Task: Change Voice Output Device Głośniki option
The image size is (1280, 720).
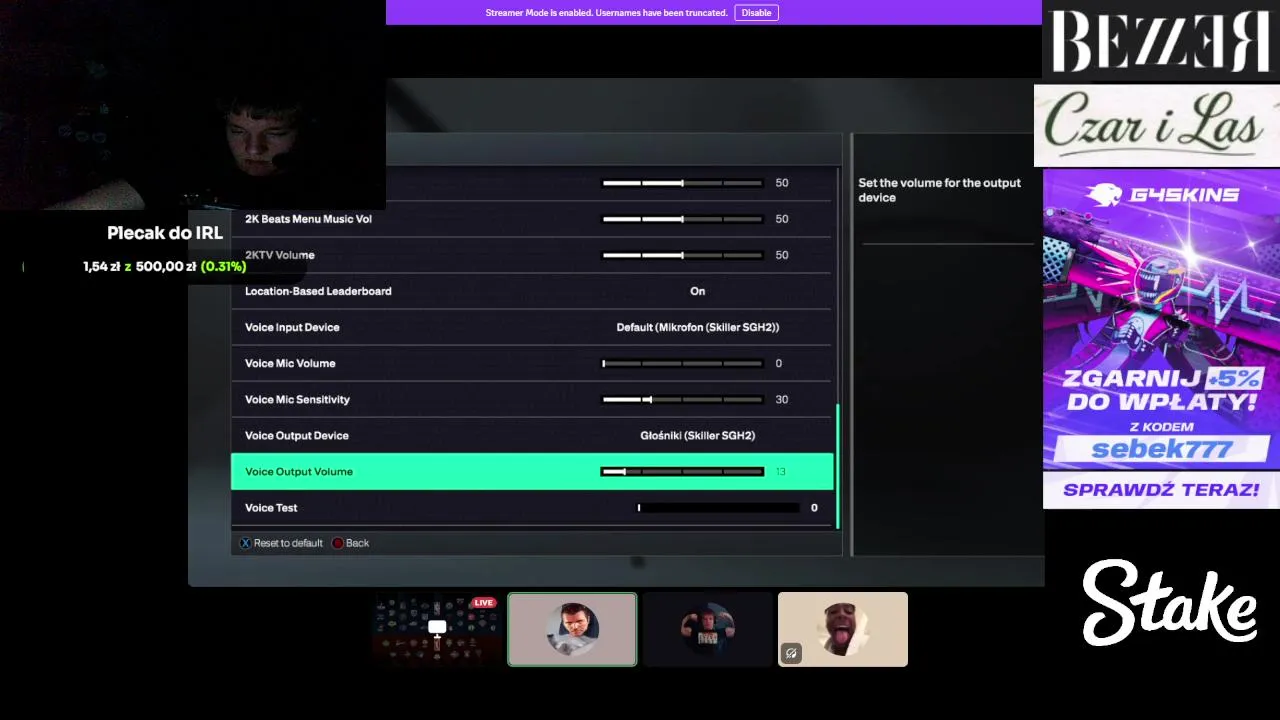Action: pos(698,436)
